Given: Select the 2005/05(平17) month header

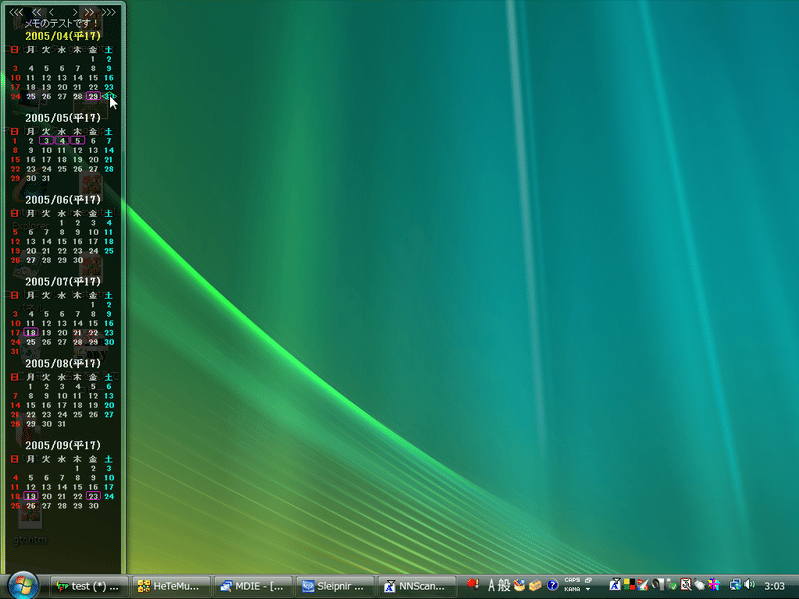Looking at the screenshot, I should [x=63, y=118].
